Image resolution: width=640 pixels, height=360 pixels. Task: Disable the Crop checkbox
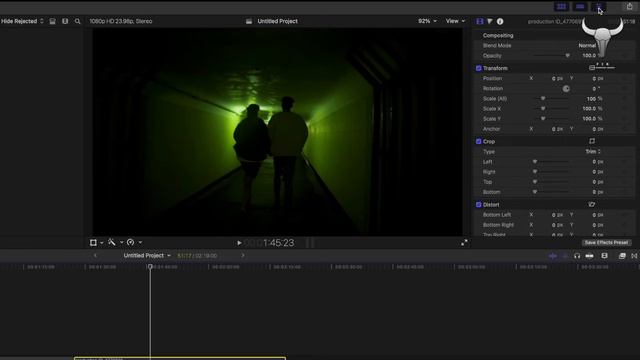[x=478, y=142]
